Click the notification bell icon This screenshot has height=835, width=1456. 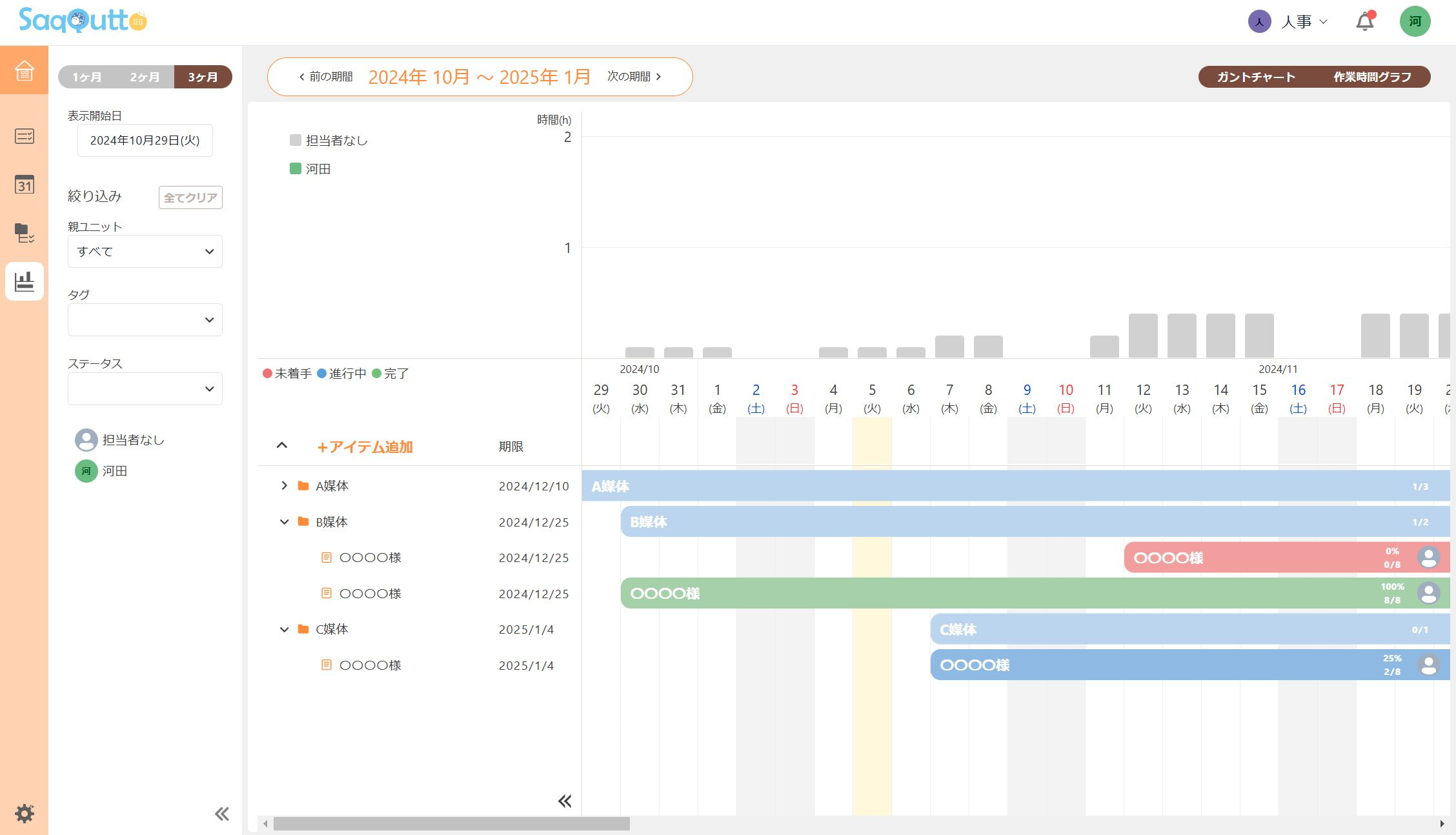1364,21
